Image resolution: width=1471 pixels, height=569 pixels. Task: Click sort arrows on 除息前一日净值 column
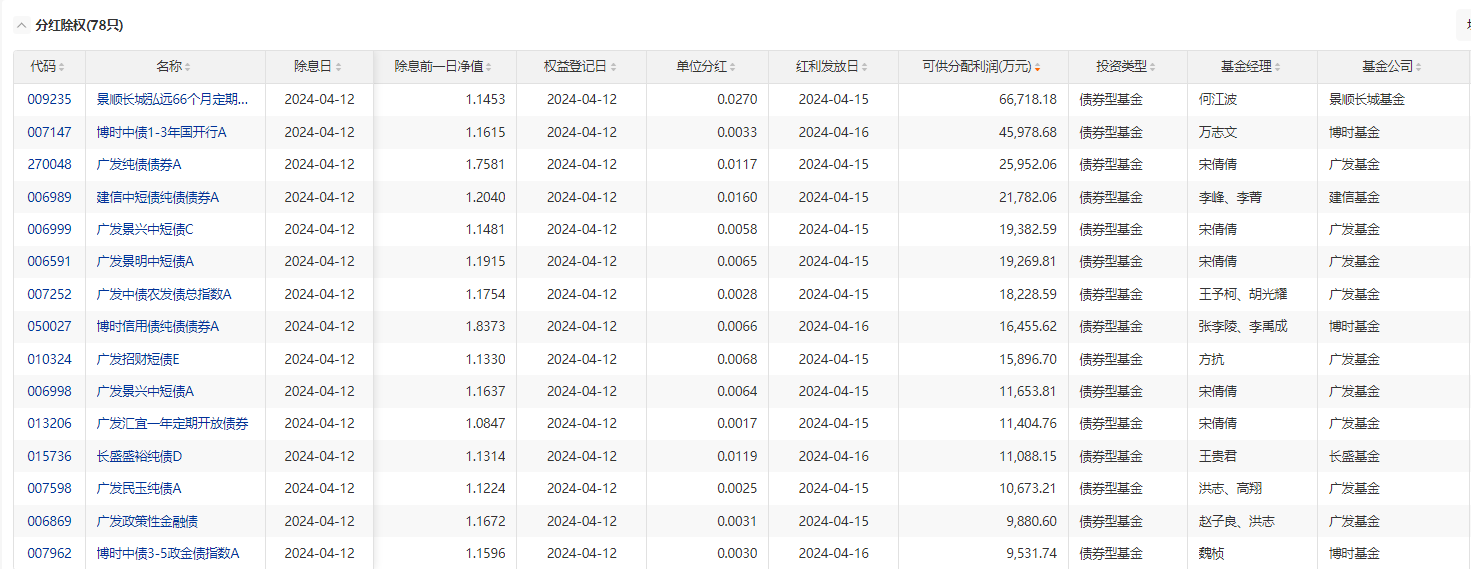coord(490,67)
